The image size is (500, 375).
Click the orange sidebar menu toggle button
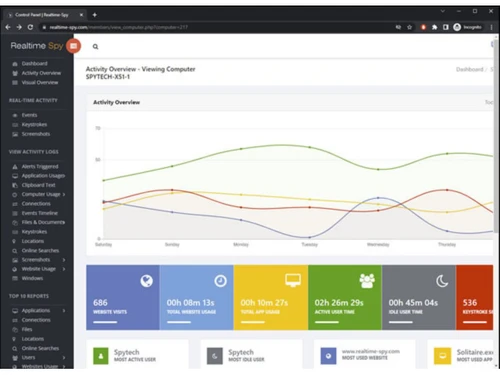coord(73,46)
